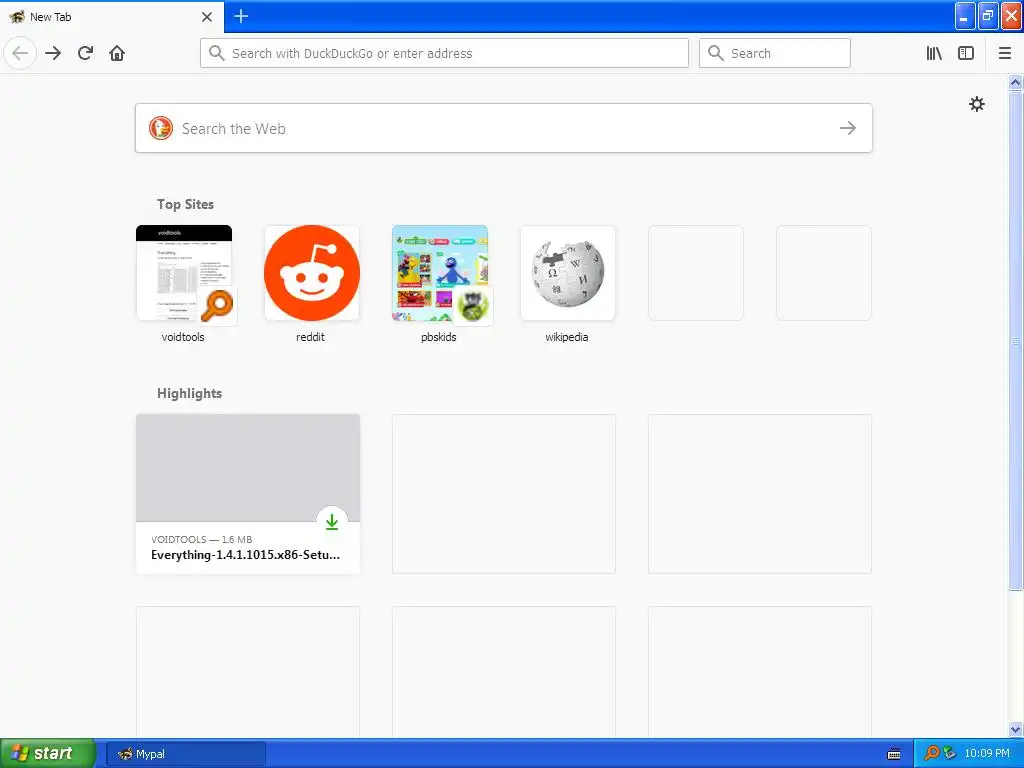
Task: Focus the toolbar Search field
Action: tap(775, 53)
